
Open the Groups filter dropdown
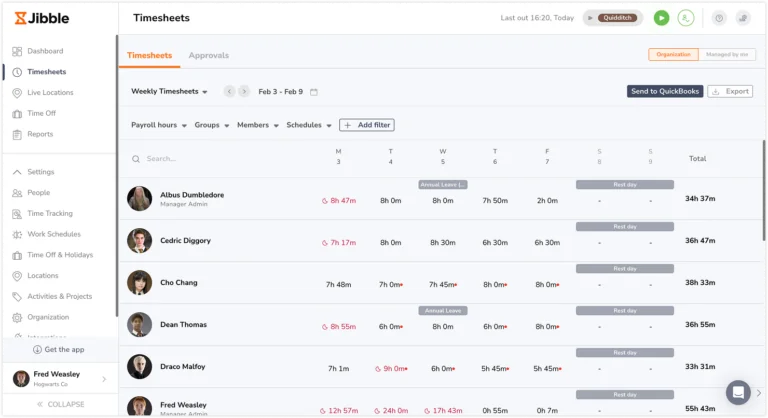[212, 125]
